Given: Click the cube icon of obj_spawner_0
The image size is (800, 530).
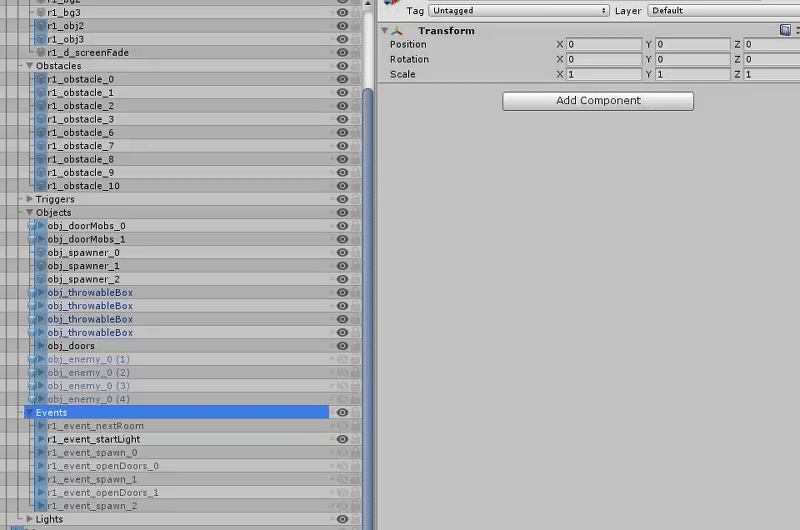Looking at the screenshot, I should click(x=41, y=253).
